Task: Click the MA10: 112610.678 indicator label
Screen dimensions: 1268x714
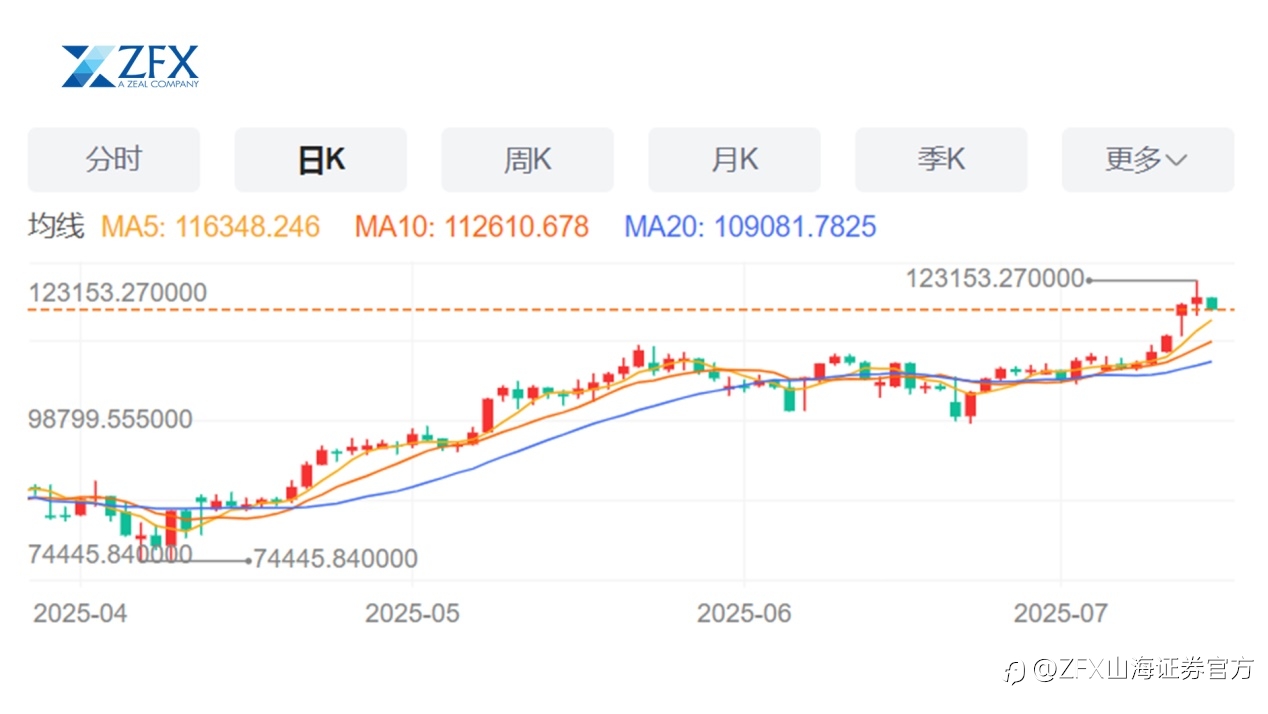Action: [472, 226]
